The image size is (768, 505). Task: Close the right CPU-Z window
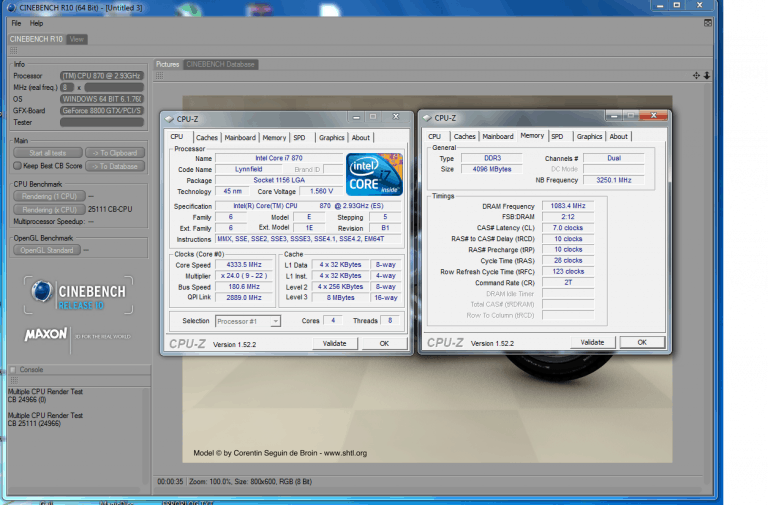pyautogui.click(x=653, y=116)
